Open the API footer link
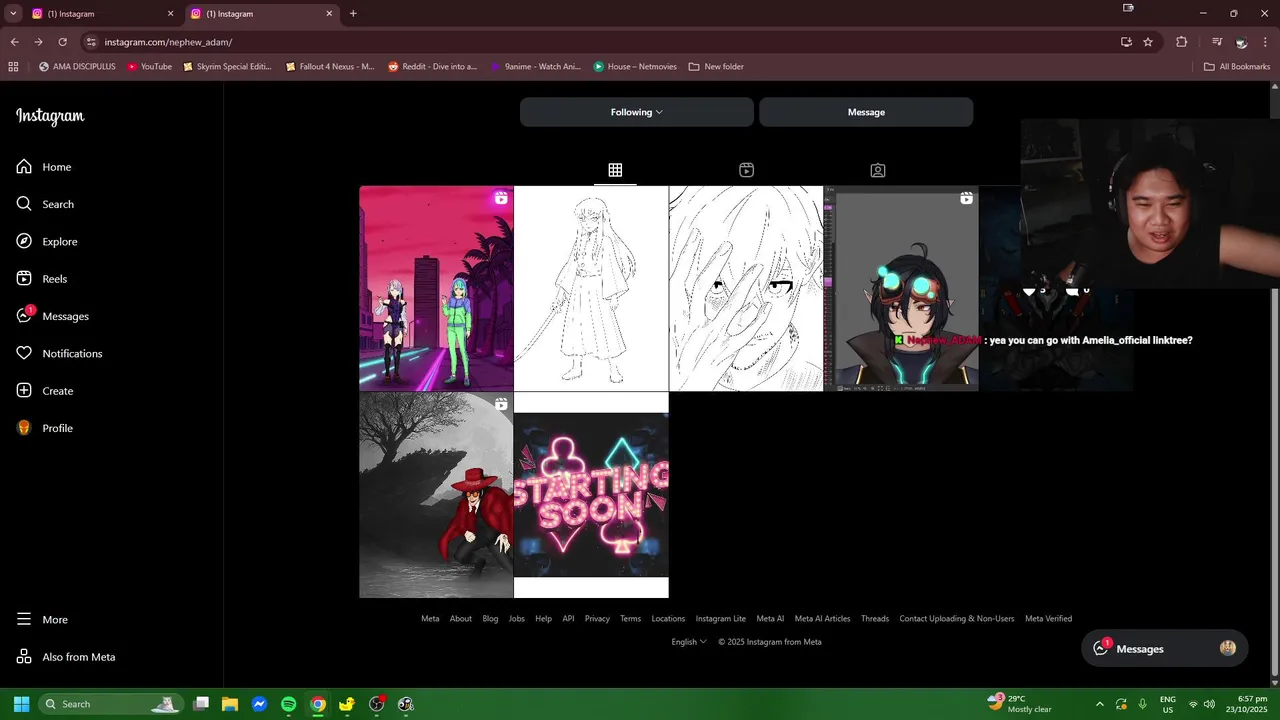The image size is (1280, 720). click(x=568, y=618)
